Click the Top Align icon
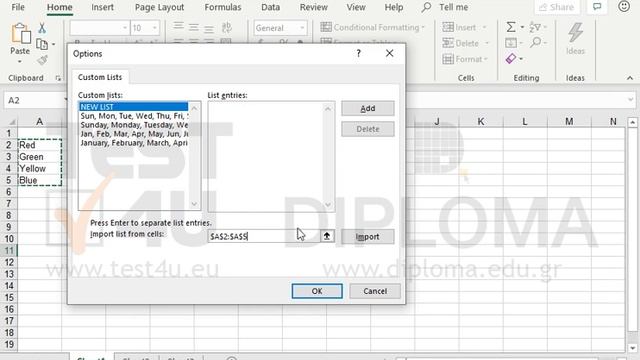The image size is (640, 360). click(178, 27)
